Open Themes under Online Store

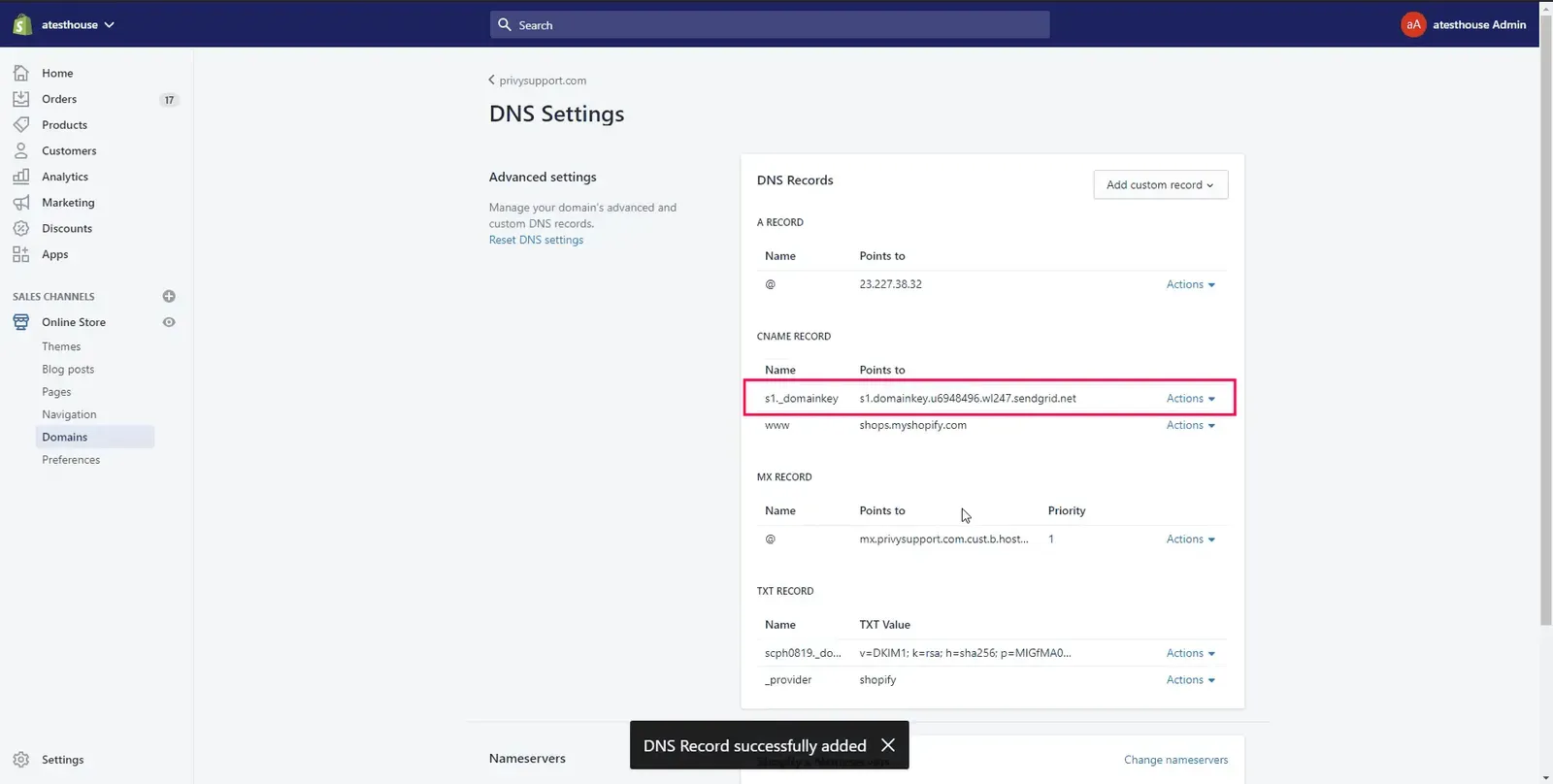(61, 346)
